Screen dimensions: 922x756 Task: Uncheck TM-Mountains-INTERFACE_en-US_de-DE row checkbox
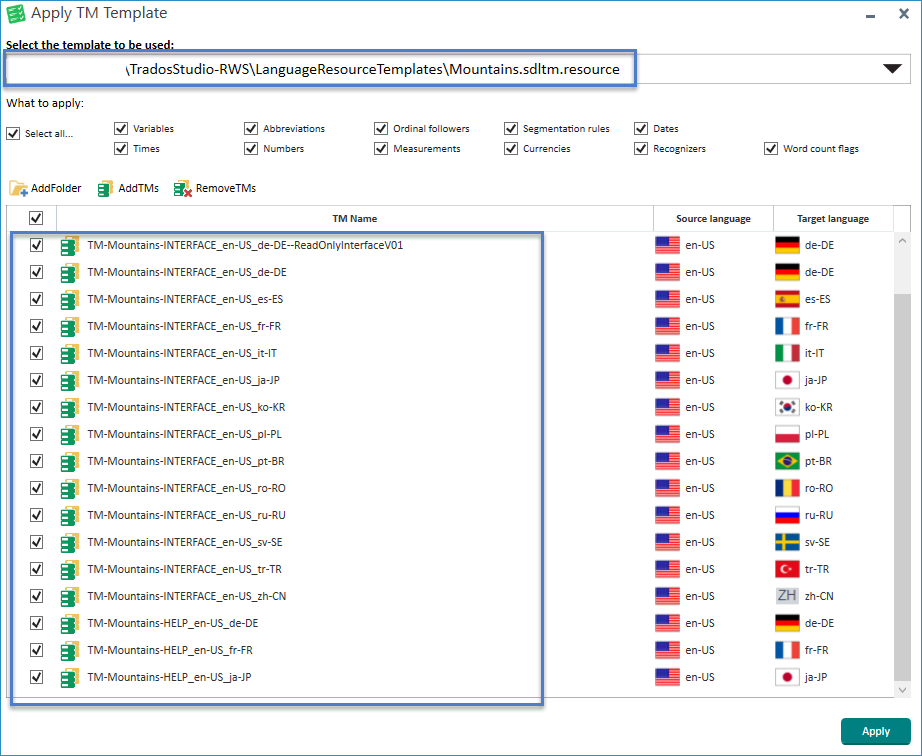[36, 272]
